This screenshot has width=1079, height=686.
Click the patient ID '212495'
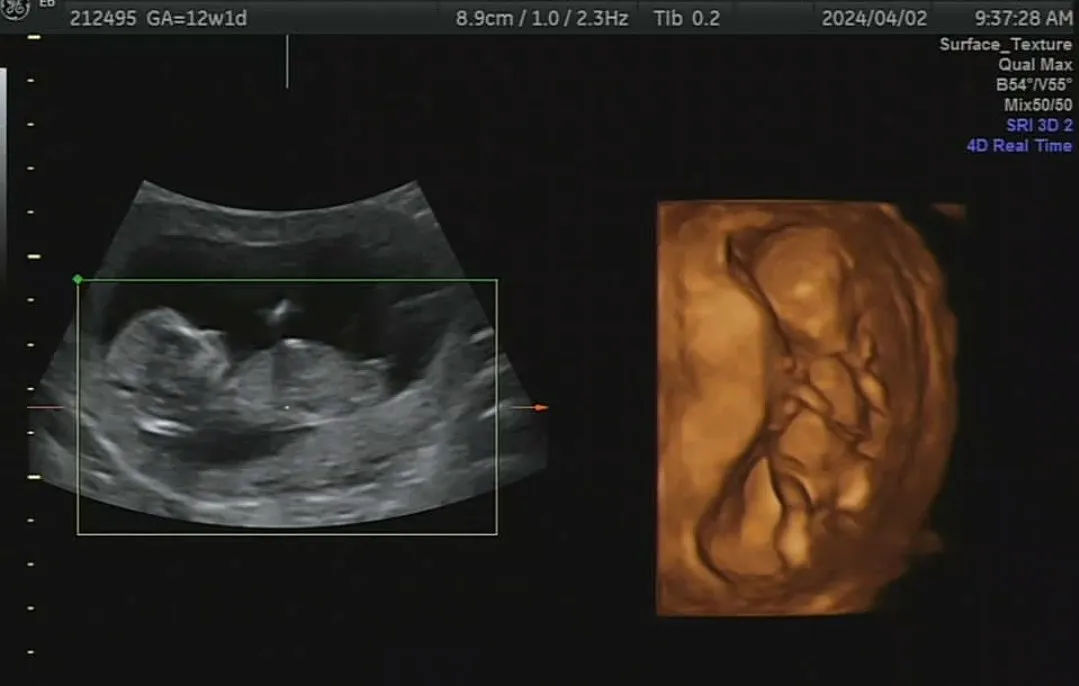click(x=103, y=19)
